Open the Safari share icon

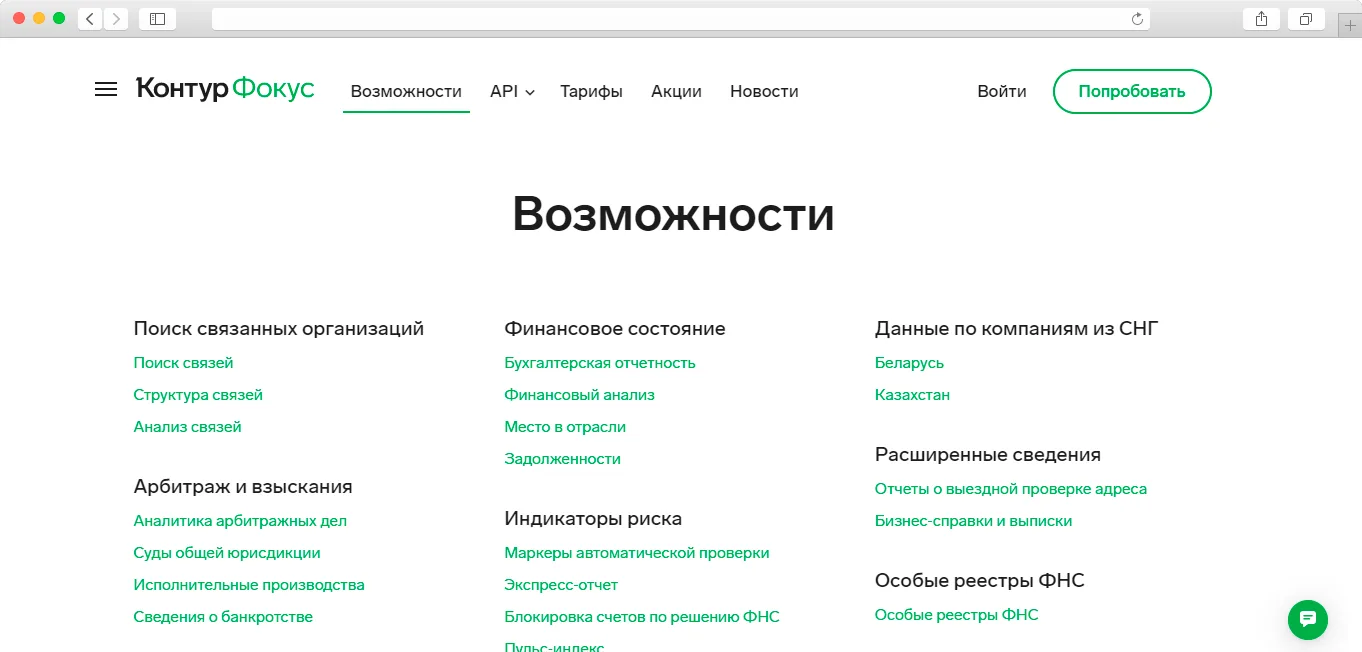1261,18
